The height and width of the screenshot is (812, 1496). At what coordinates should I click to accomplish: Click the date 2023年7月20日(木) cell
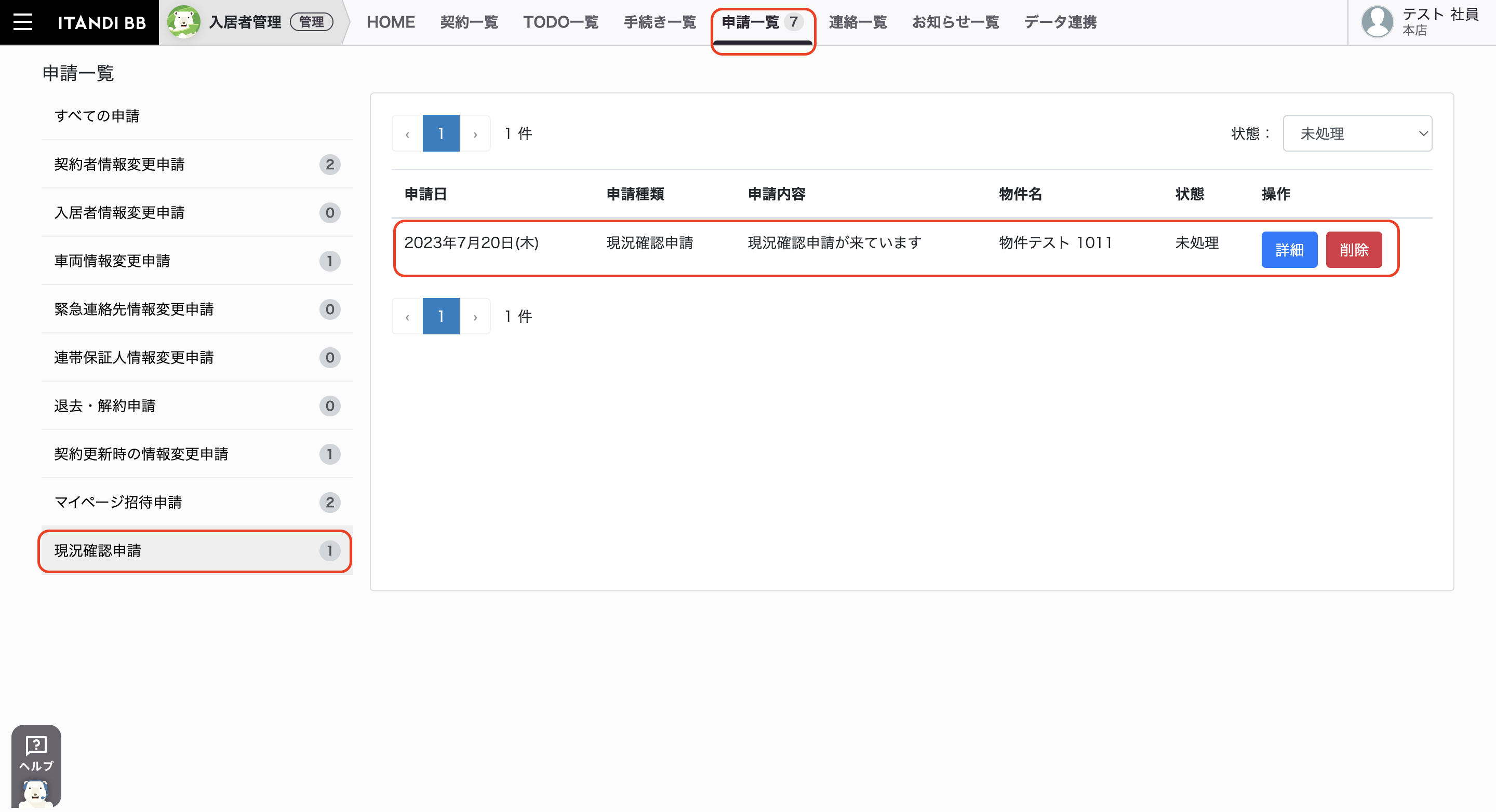pos(472,242)
